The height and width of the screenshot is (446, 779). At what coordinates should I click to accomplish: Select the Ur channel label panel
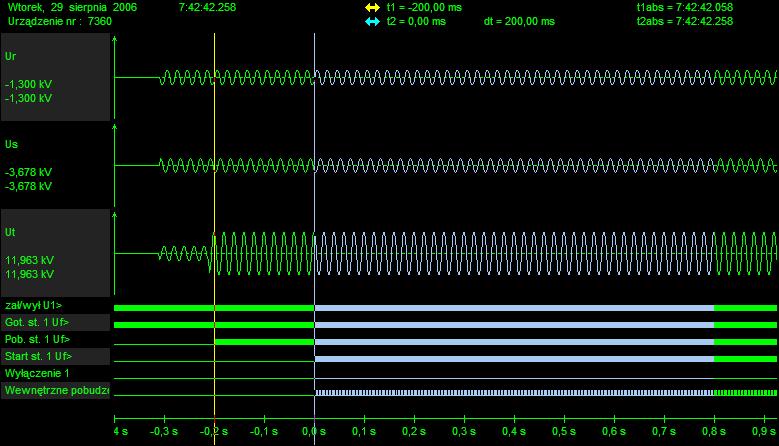click(55, 77)
